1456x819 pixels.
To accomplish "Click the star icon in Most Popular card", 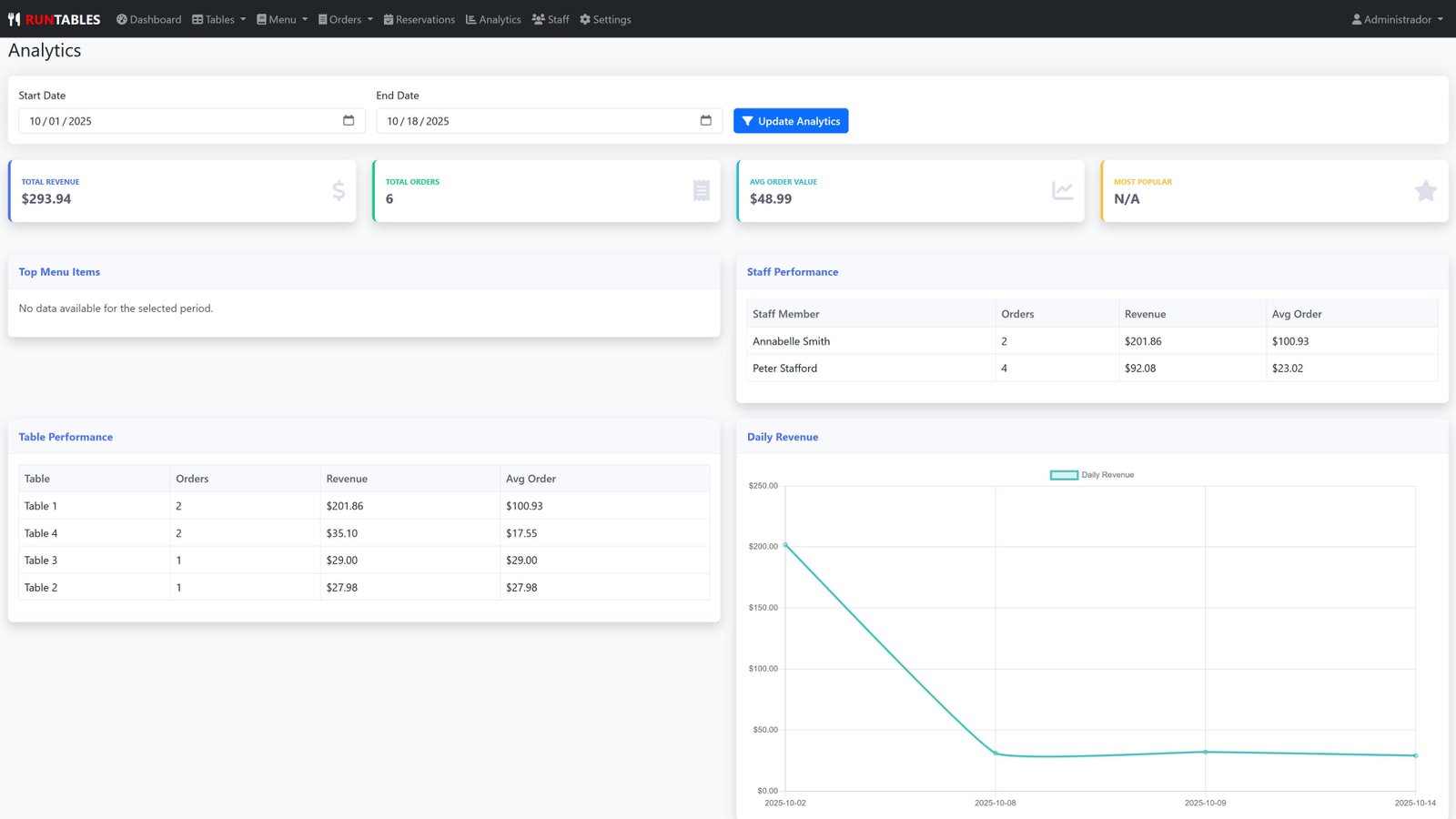I will click(1425, 190).
